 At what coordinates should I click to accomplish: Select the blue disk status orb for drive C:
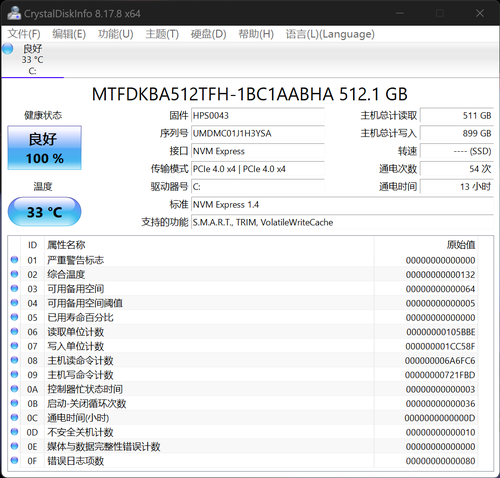[x=7, y=49]
